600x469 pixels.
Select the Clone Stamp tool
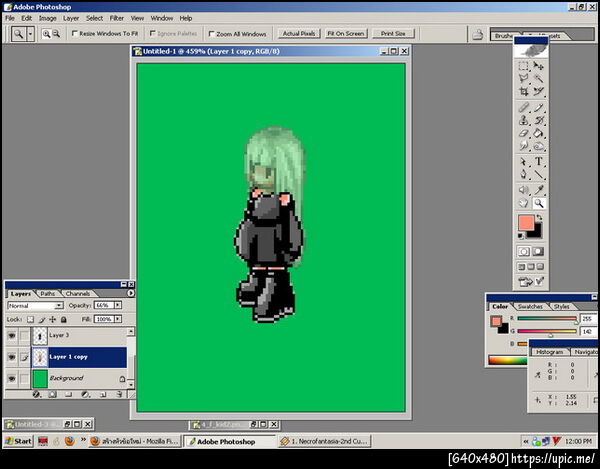click(523, 121)
